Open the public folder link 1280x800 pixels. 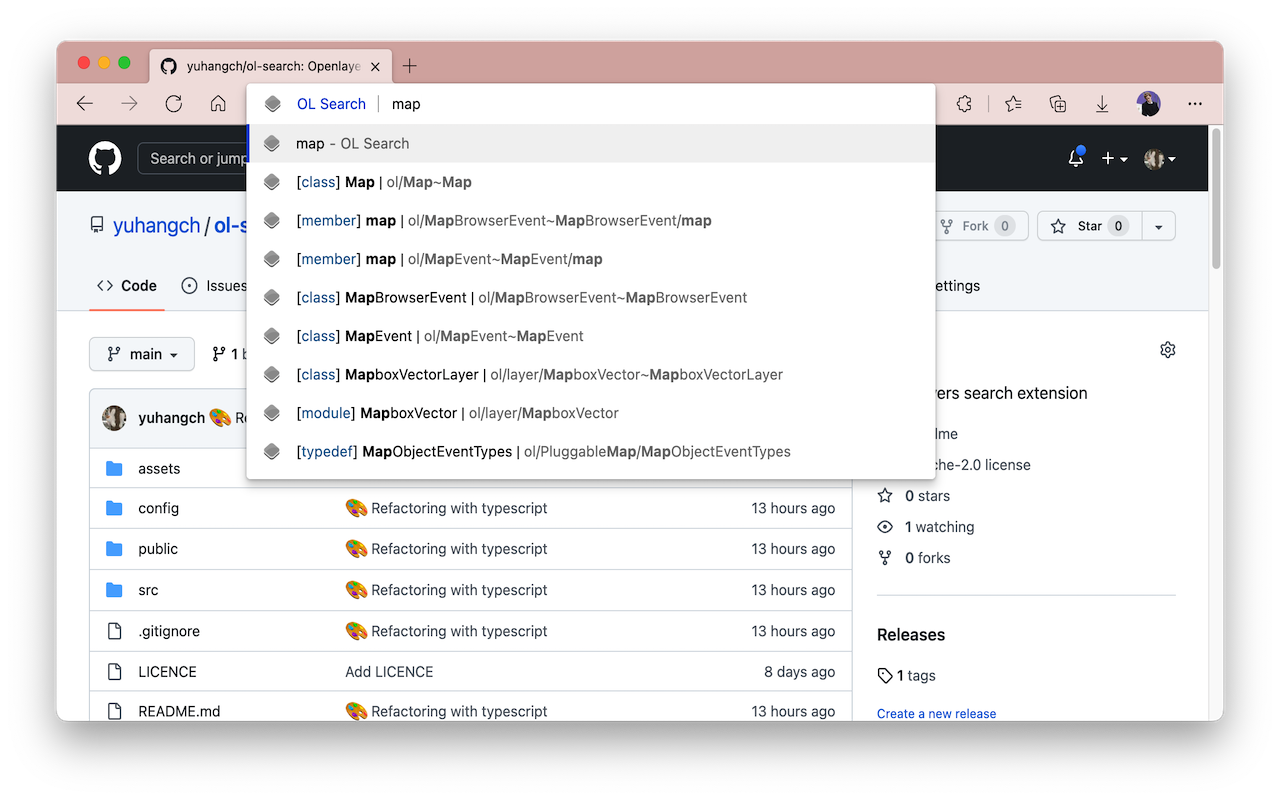[x=158, y=549]
